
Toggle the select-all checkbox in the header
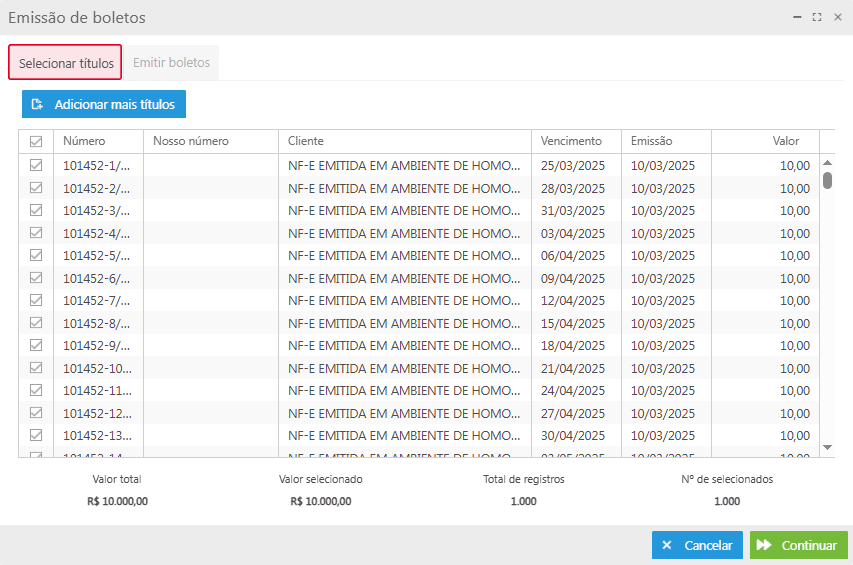pos(36,142)
